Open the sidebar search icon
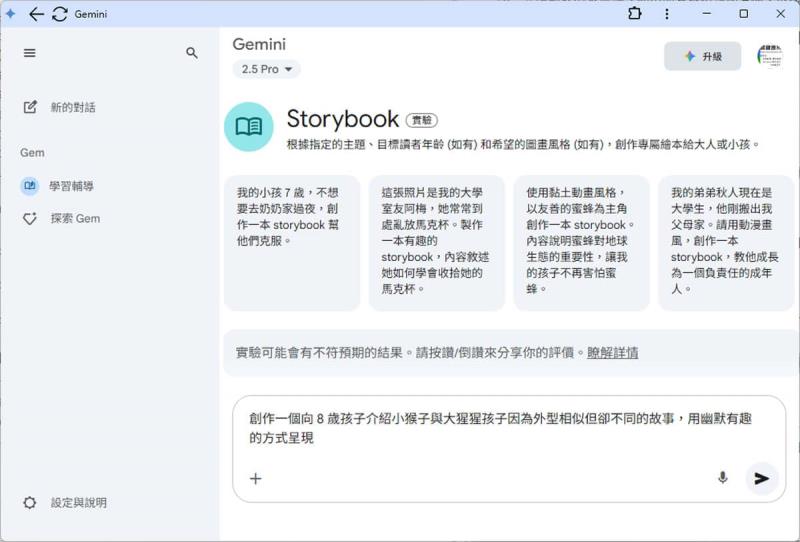This screenshot has width=800, height=542. click(192, 53)
